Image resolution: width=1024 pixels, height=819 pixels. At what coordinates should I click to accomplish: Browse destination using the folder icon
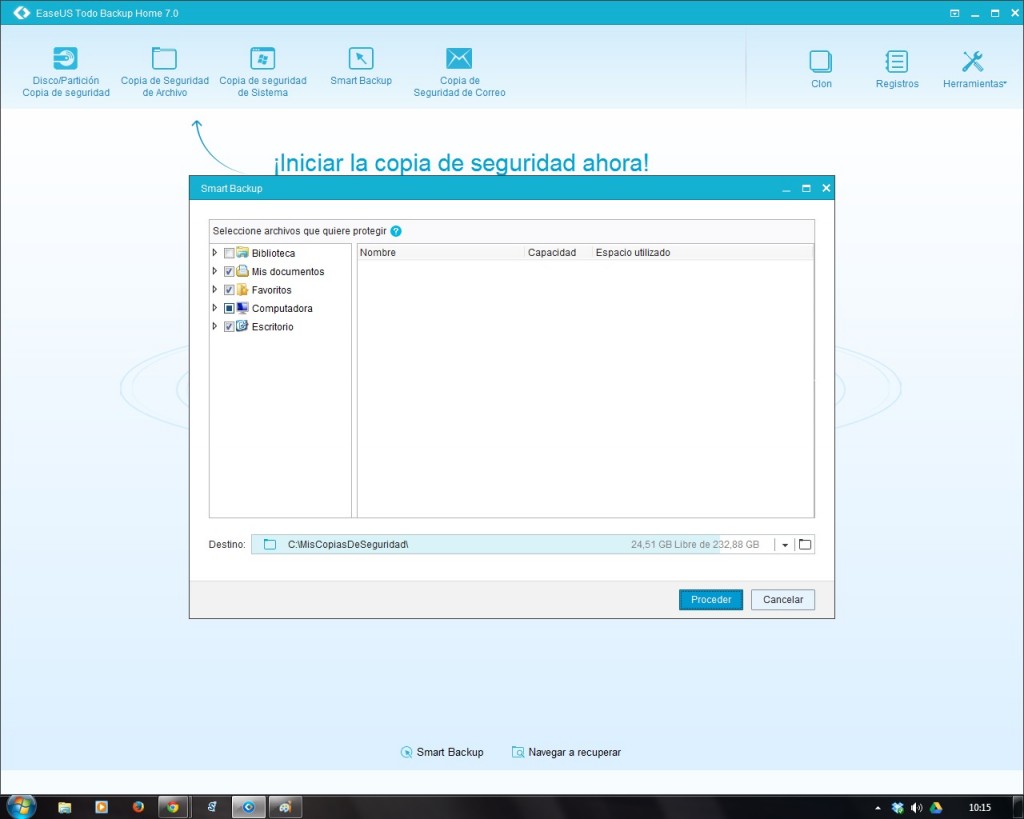[805, 544]
